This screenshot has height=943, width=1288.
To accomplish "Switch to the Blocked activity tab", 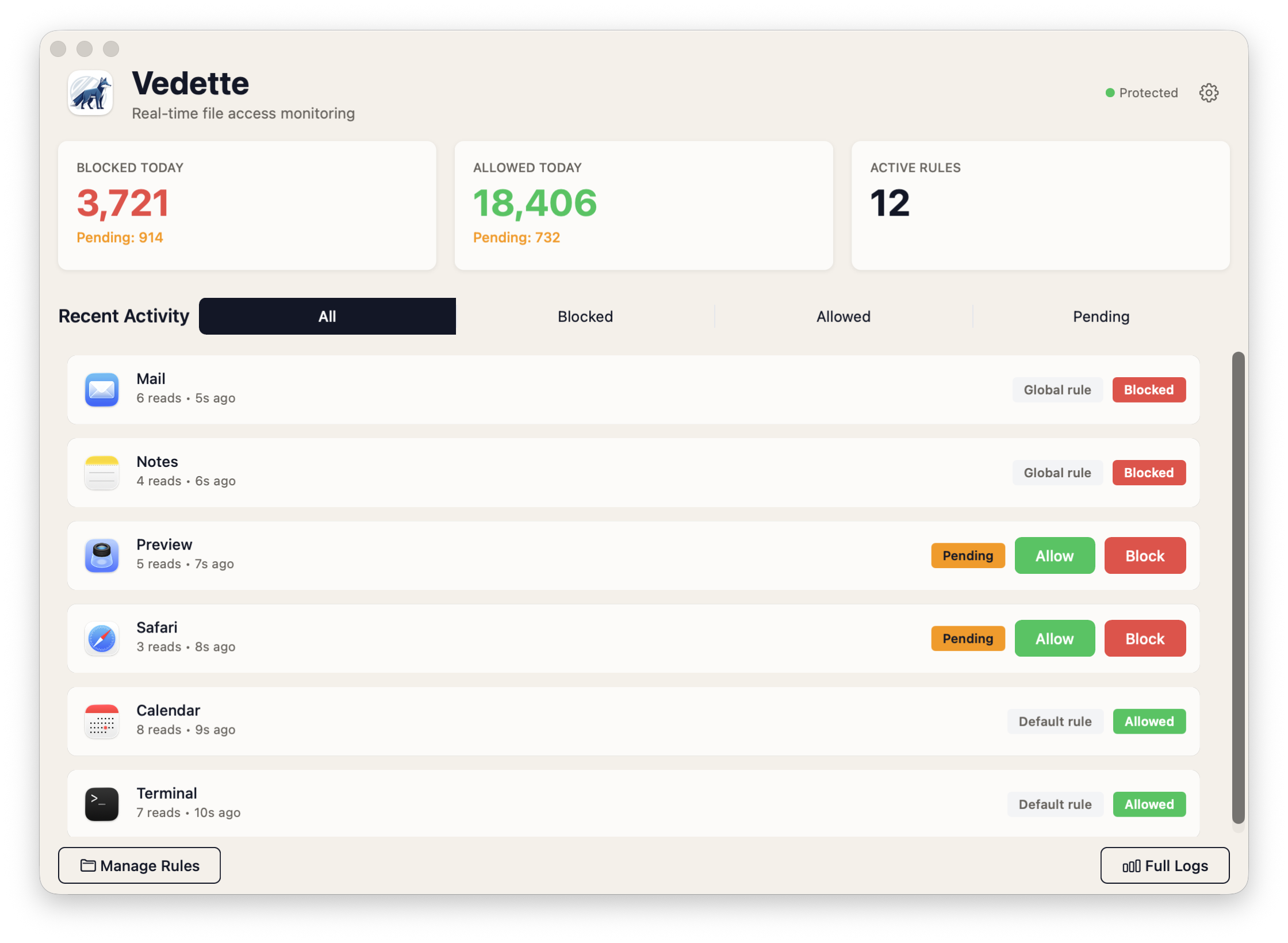I will coord(585,316).
